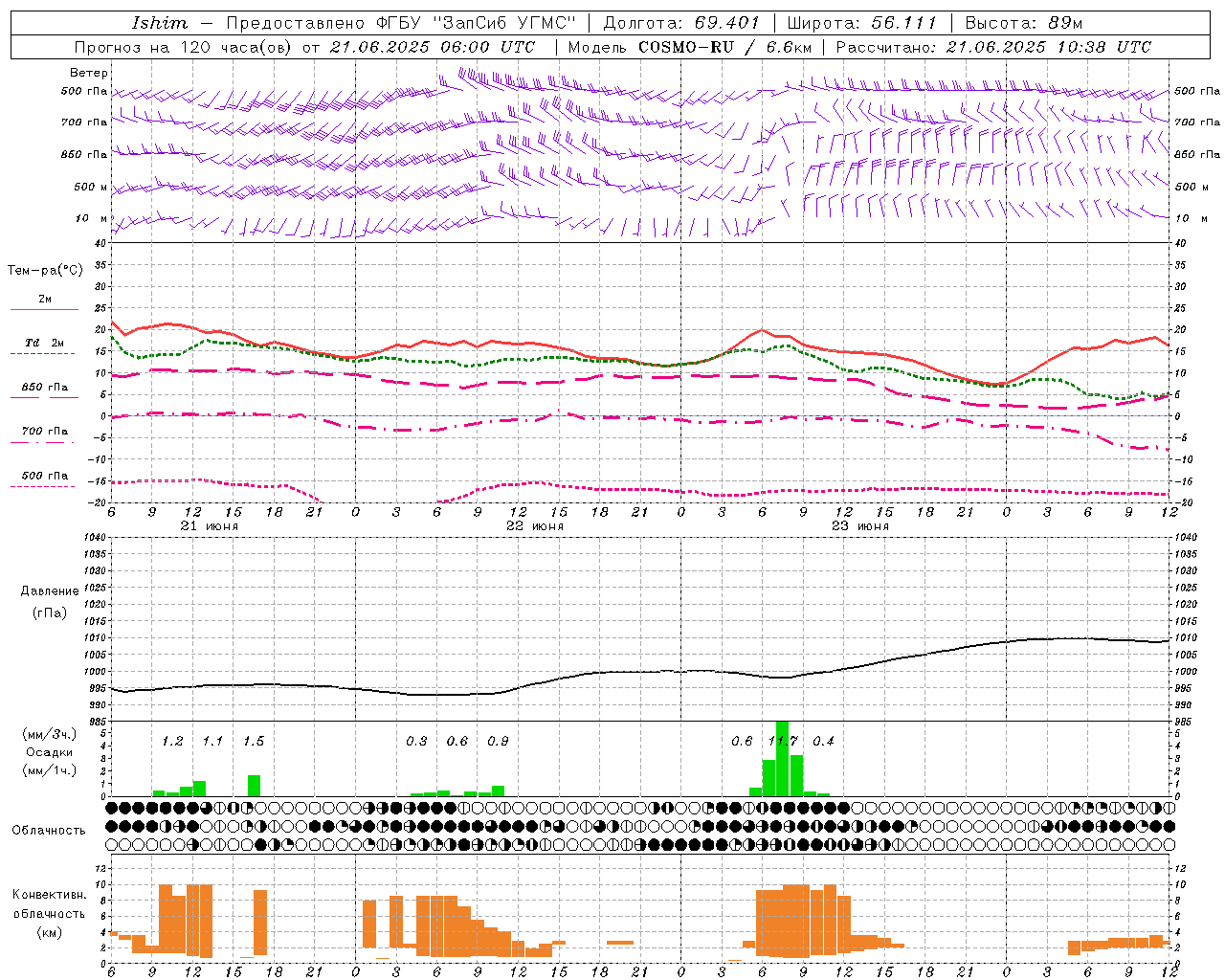Select the "Давление" pressure panel label
Image resolution: width=1225 pixels, height=980 pixels.
coord(50,591)
